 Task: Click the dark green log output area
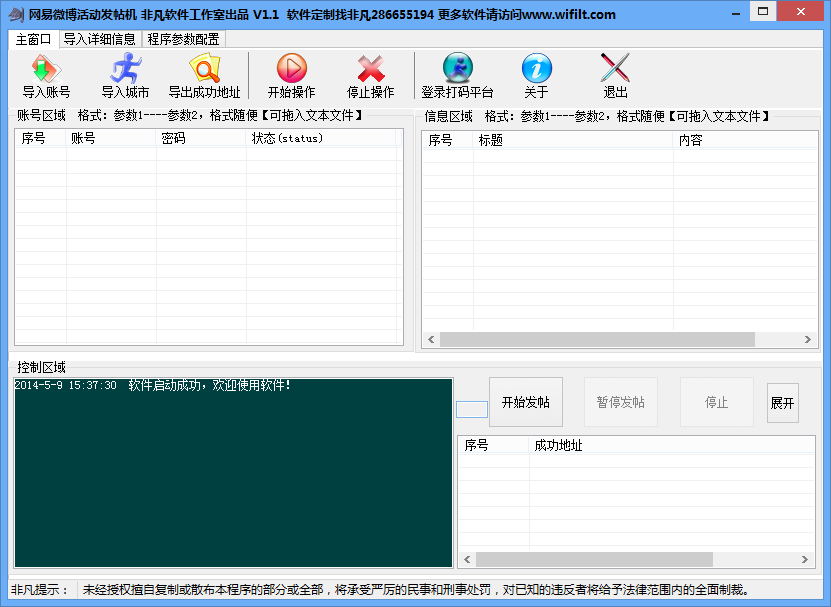(233, 472)
